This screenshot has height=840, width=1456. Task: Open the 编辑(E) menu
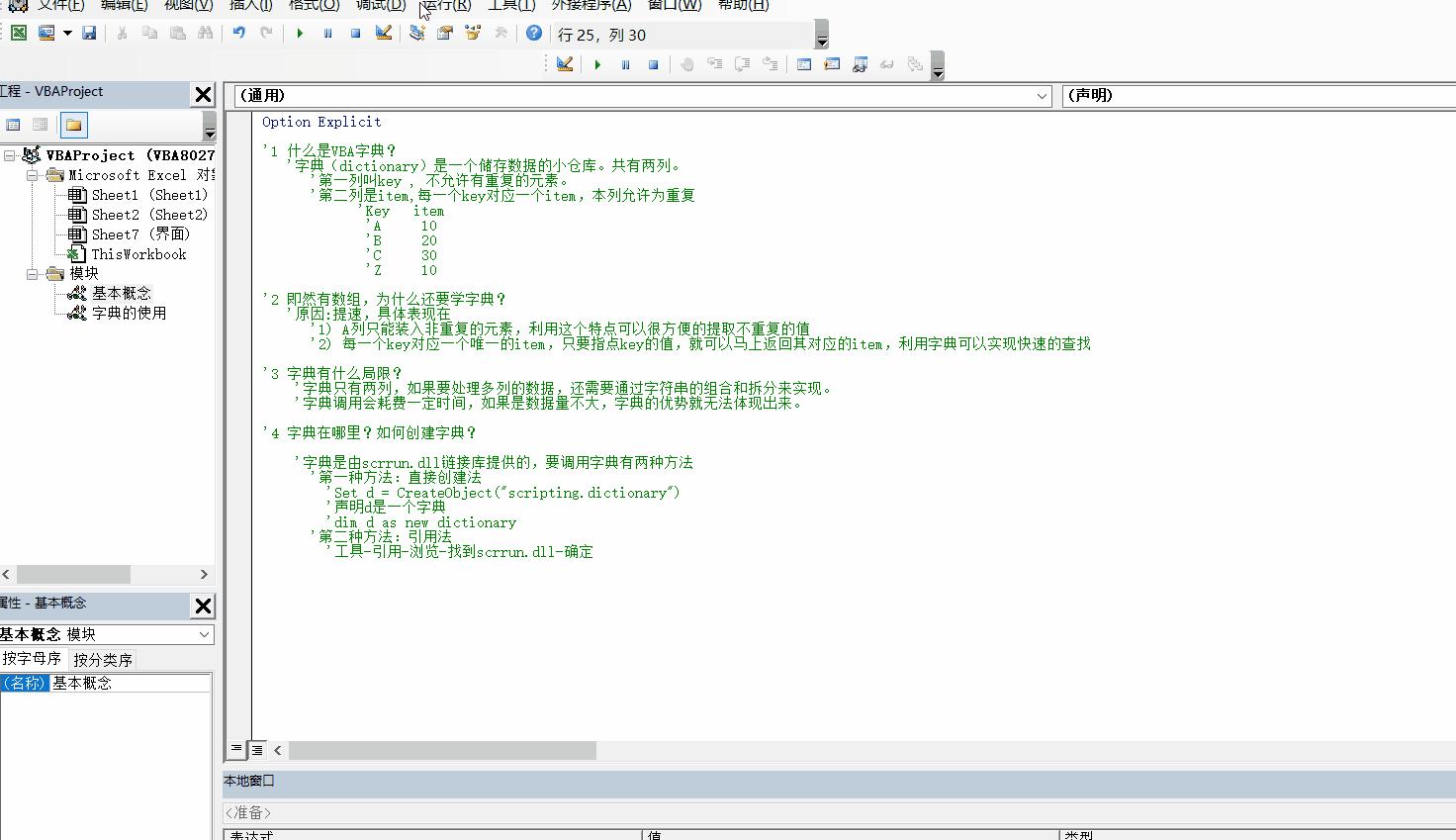(x=124, y=5)
